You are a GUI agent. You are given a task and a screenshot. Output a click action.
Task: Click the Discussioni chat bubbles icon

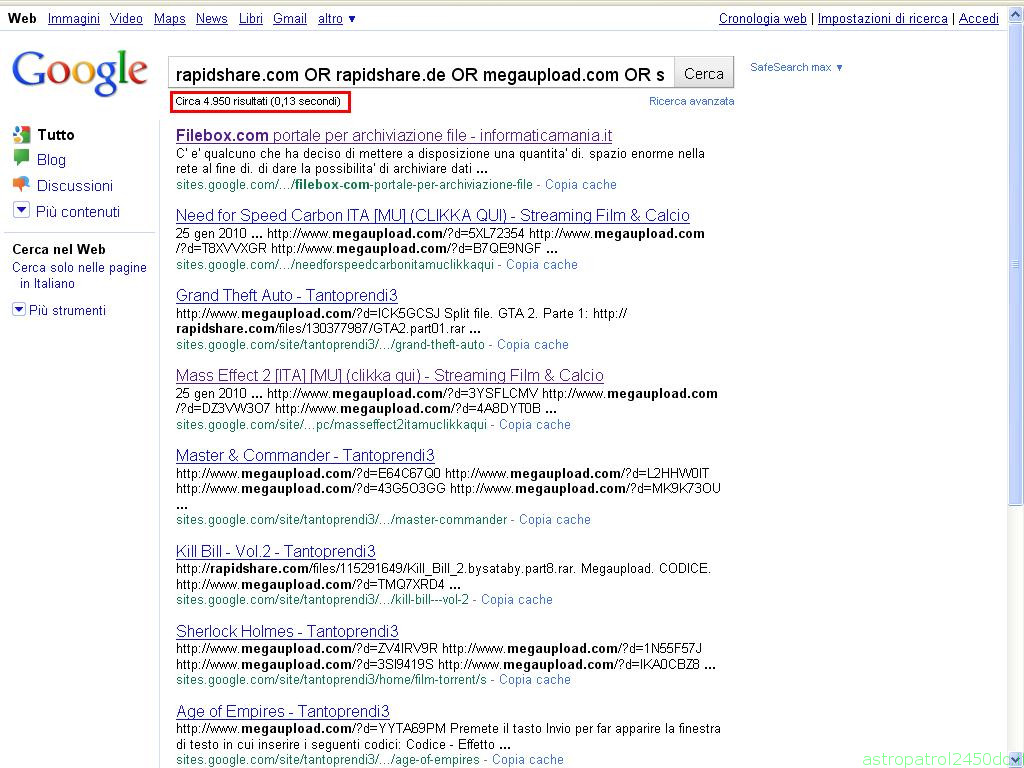22,185
